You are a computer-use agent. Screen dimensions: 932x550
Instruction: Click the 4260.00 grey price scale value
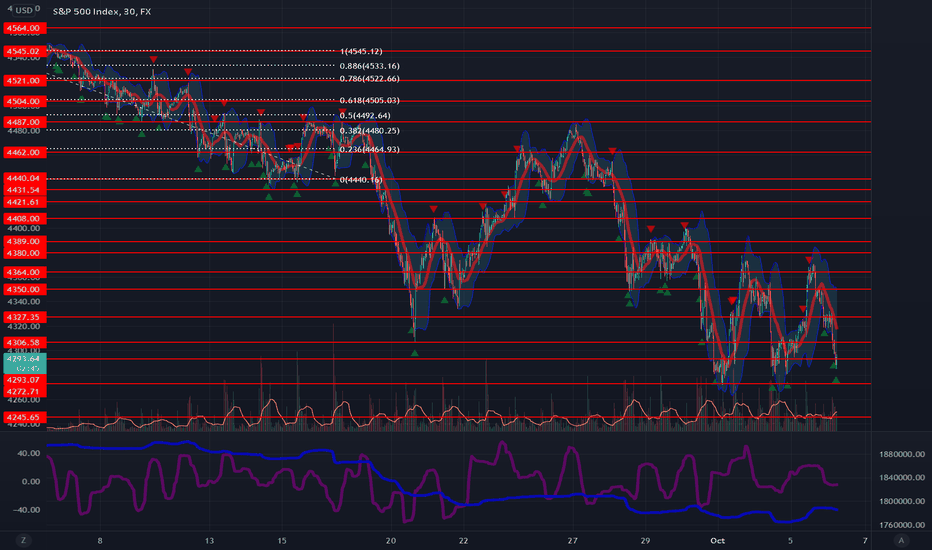tap(24, 400)
